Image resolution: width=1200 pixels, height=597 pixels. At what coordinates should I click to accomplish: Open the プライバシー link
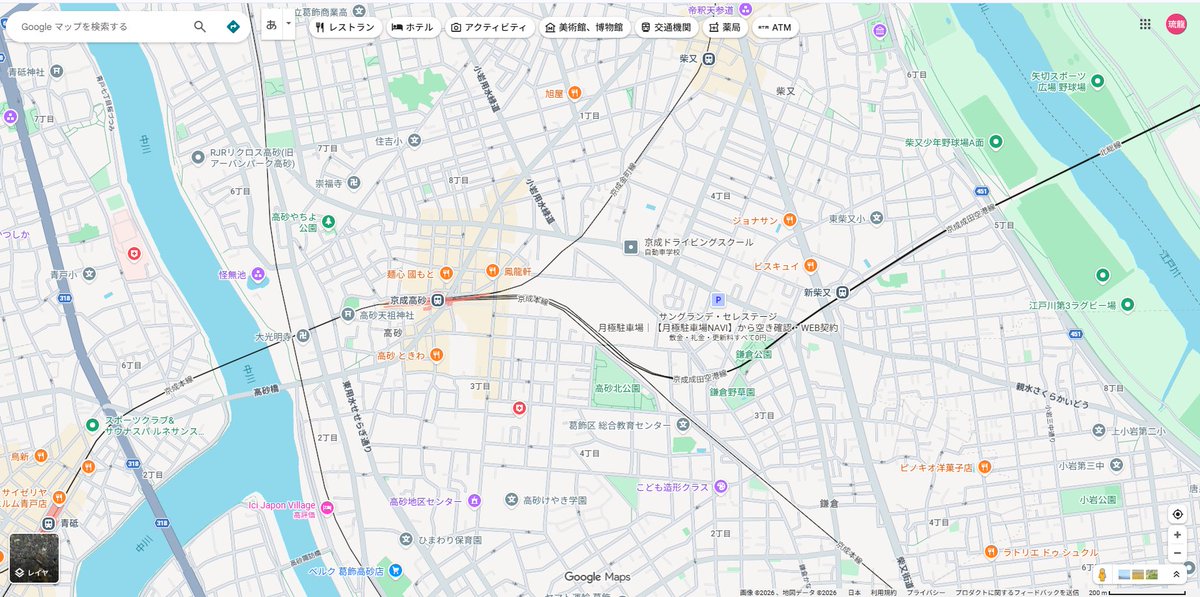click(925, 592)
